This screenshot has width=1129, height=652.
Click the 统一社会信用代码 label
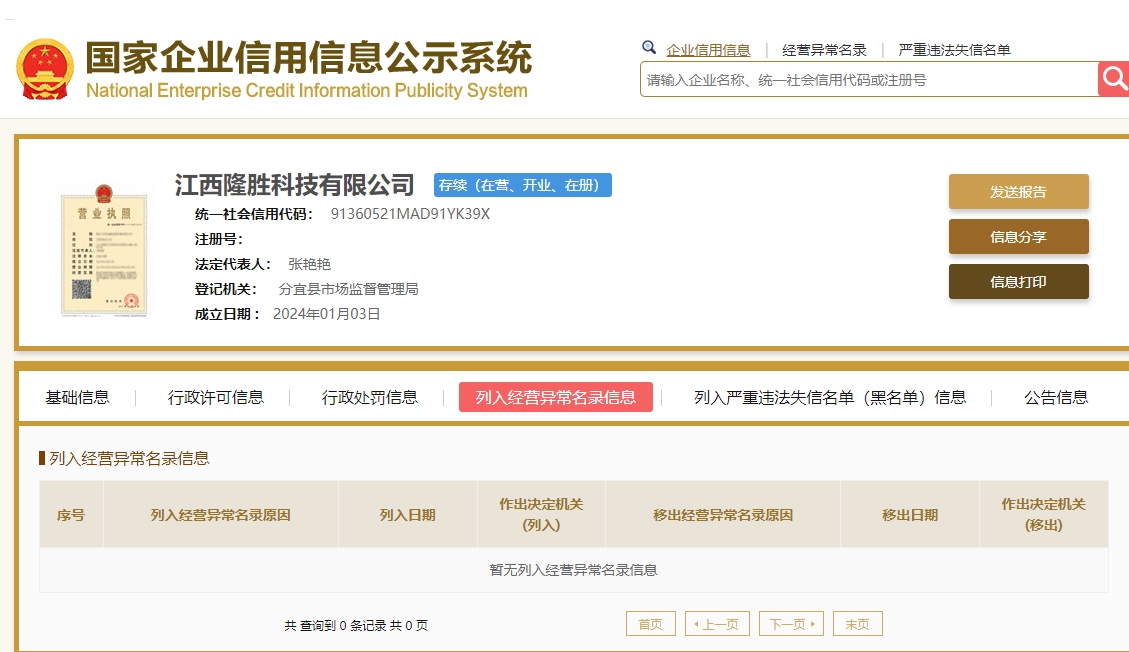(x=253, y=214)
